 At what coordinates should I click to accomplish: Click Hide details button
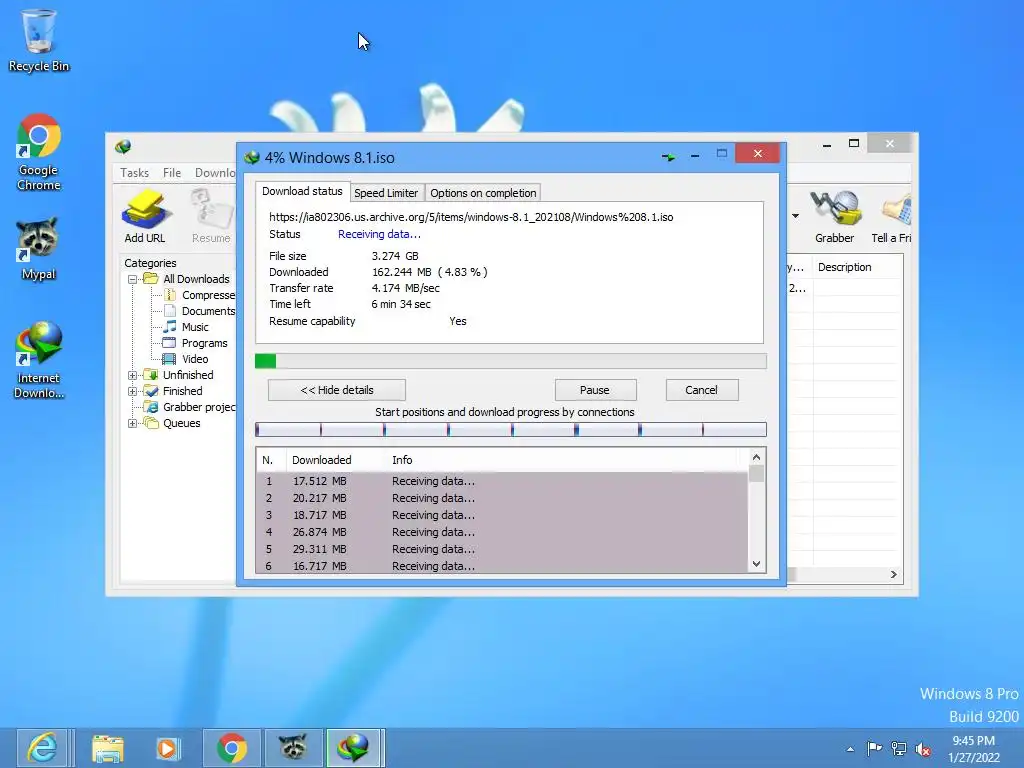pos(337,390)
